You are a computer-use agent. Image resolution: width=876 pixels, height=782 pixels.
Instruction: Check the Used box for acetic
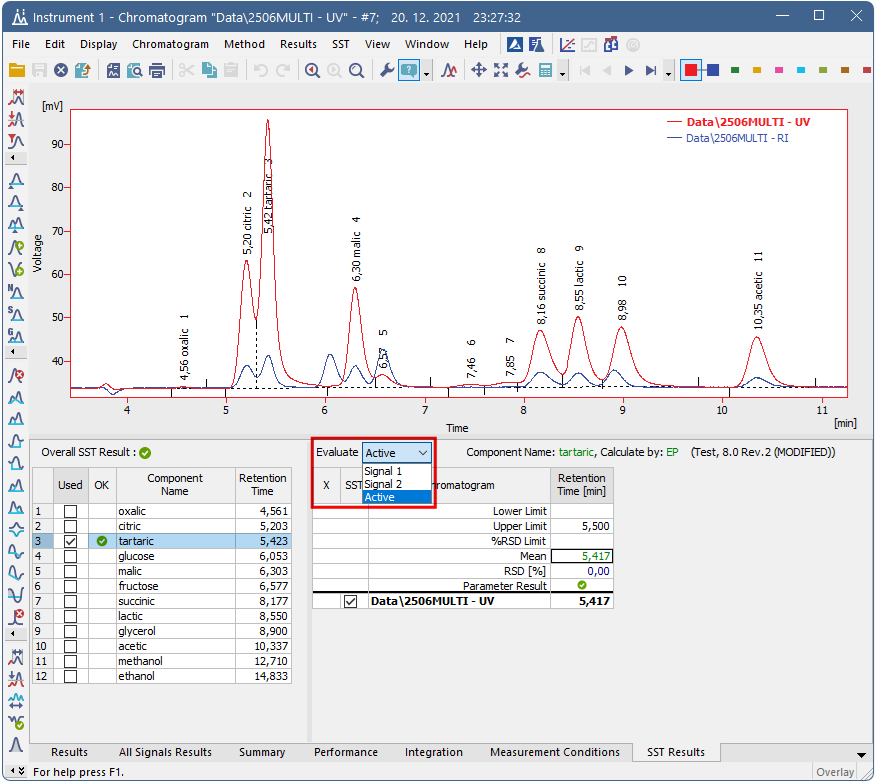[x=70, y=646]
